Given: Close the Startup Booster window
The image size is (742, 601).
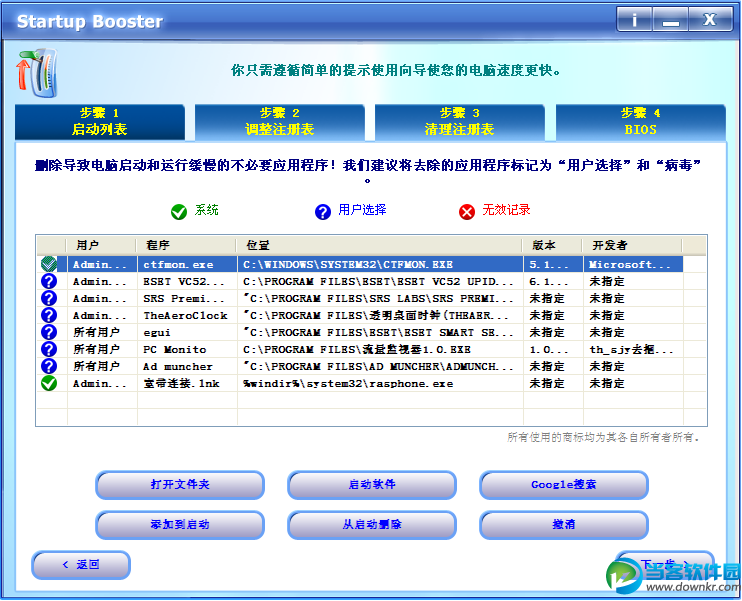Looking at the screenshot, I should (710, 20).
